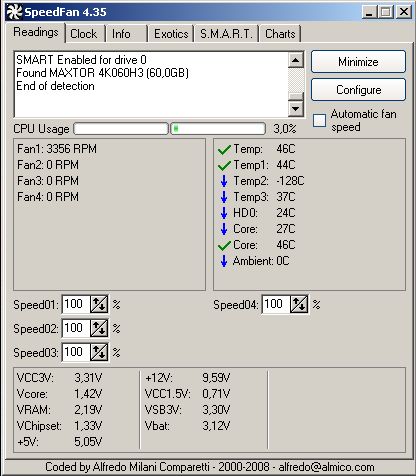The image size is (416, 476).
Task: Click the +12V '9,59V' reading
Action: (x=216, y=378)
